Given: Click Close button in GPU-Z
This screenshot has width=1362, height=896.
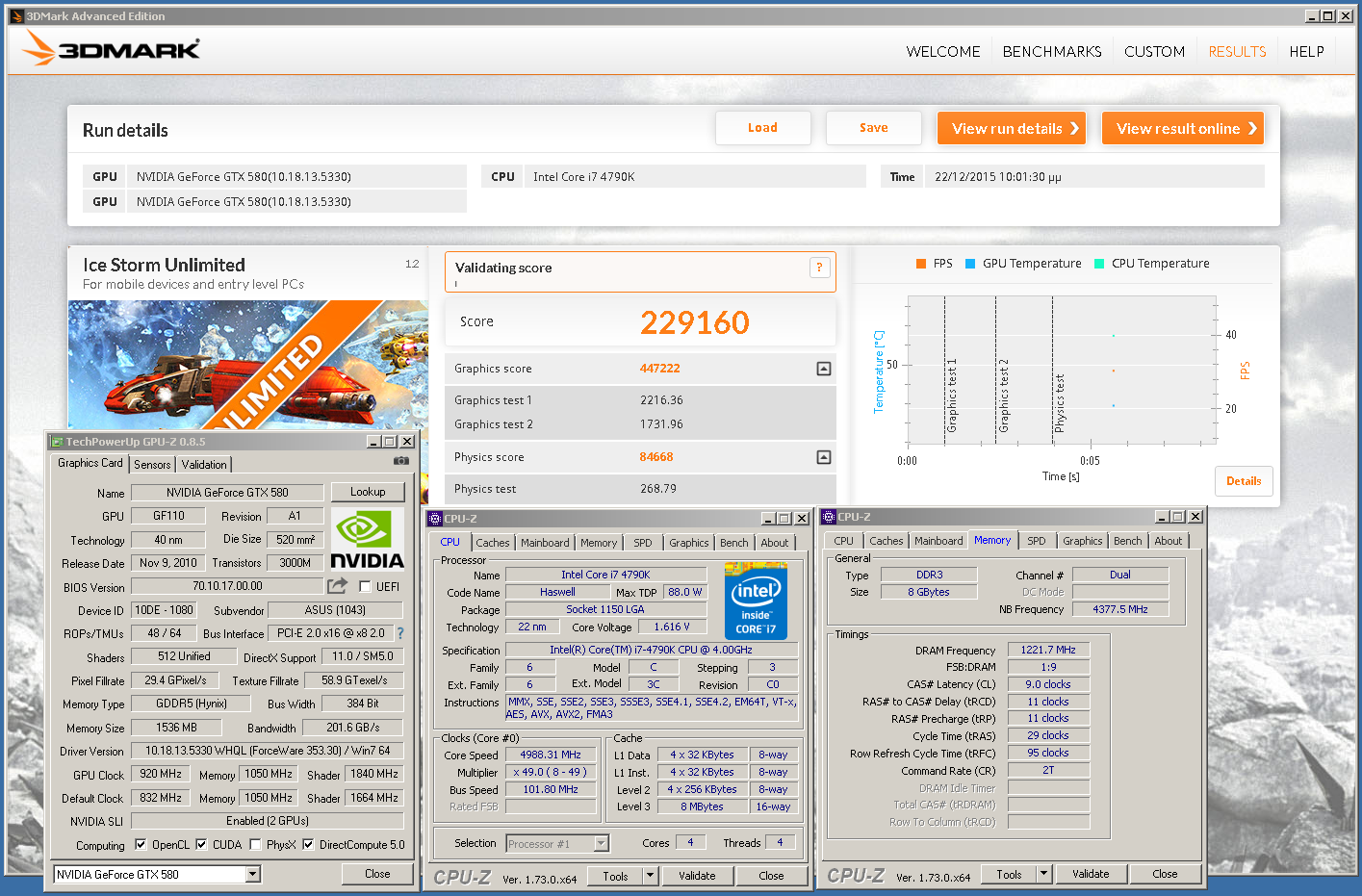Looking at the screenshot, I should coord(377,874).
